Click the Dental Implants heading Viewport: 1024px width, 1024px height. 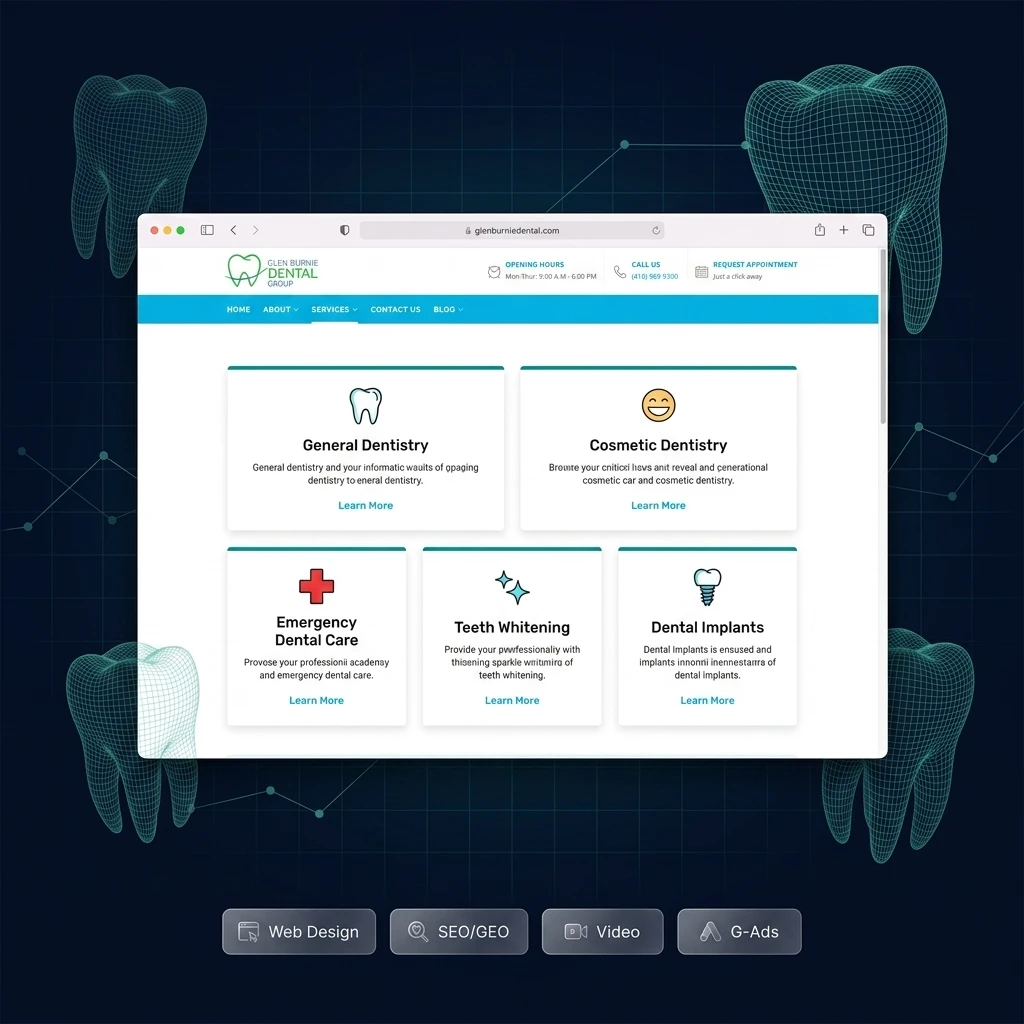707,628
